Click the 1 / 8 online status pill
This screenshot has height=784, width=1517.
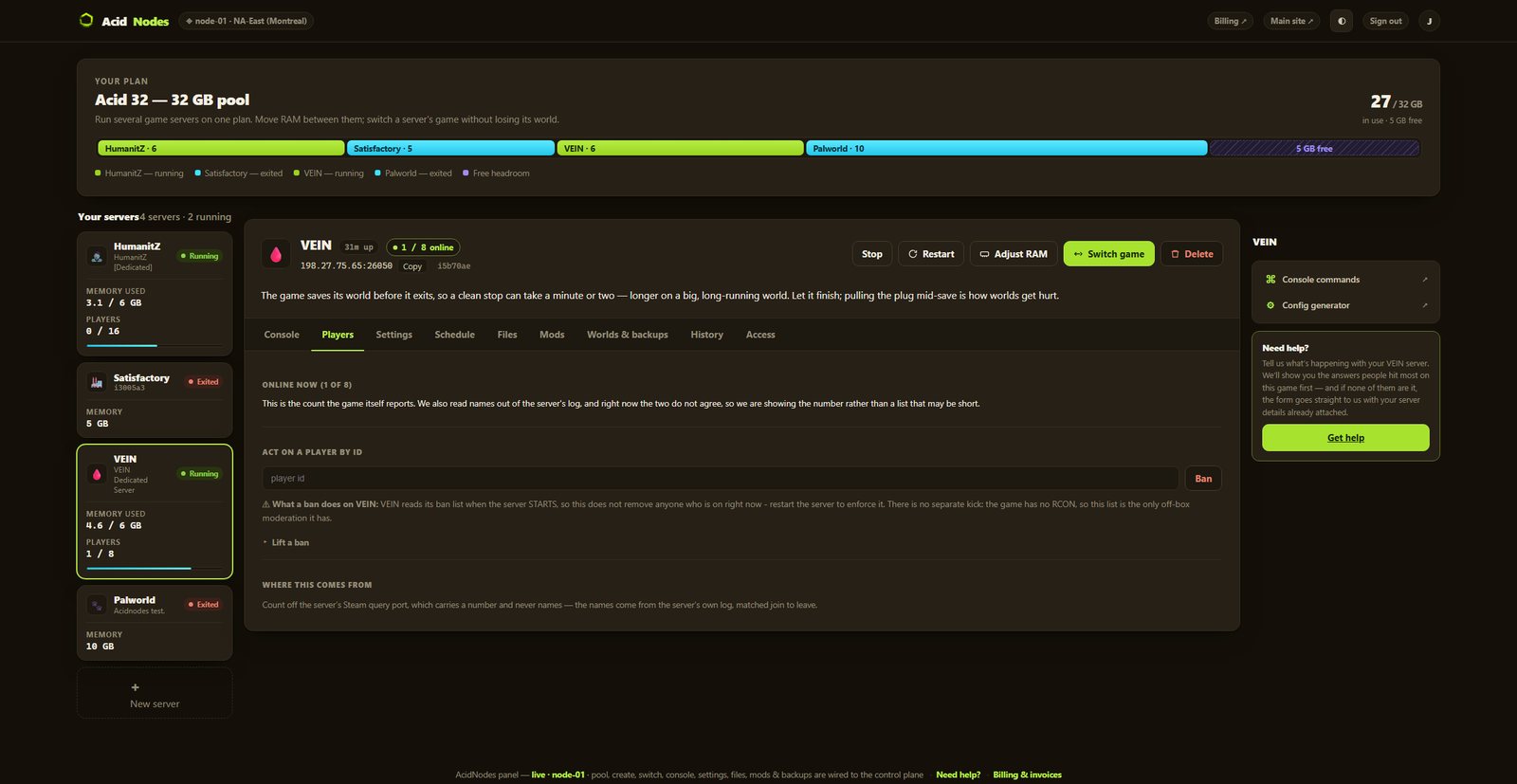(x=423, y=247)
